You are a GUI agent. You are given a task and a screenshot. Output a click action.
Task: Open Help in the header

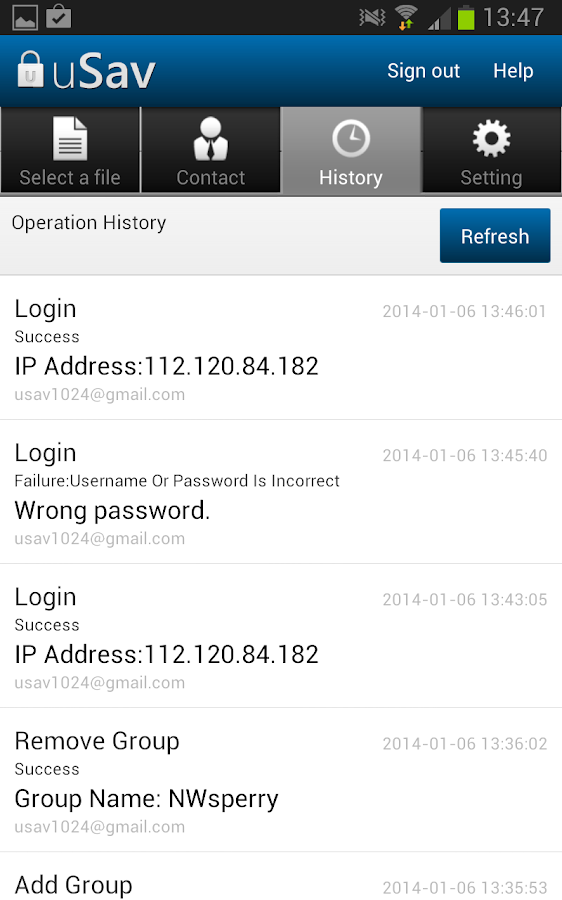click(513, 71)
